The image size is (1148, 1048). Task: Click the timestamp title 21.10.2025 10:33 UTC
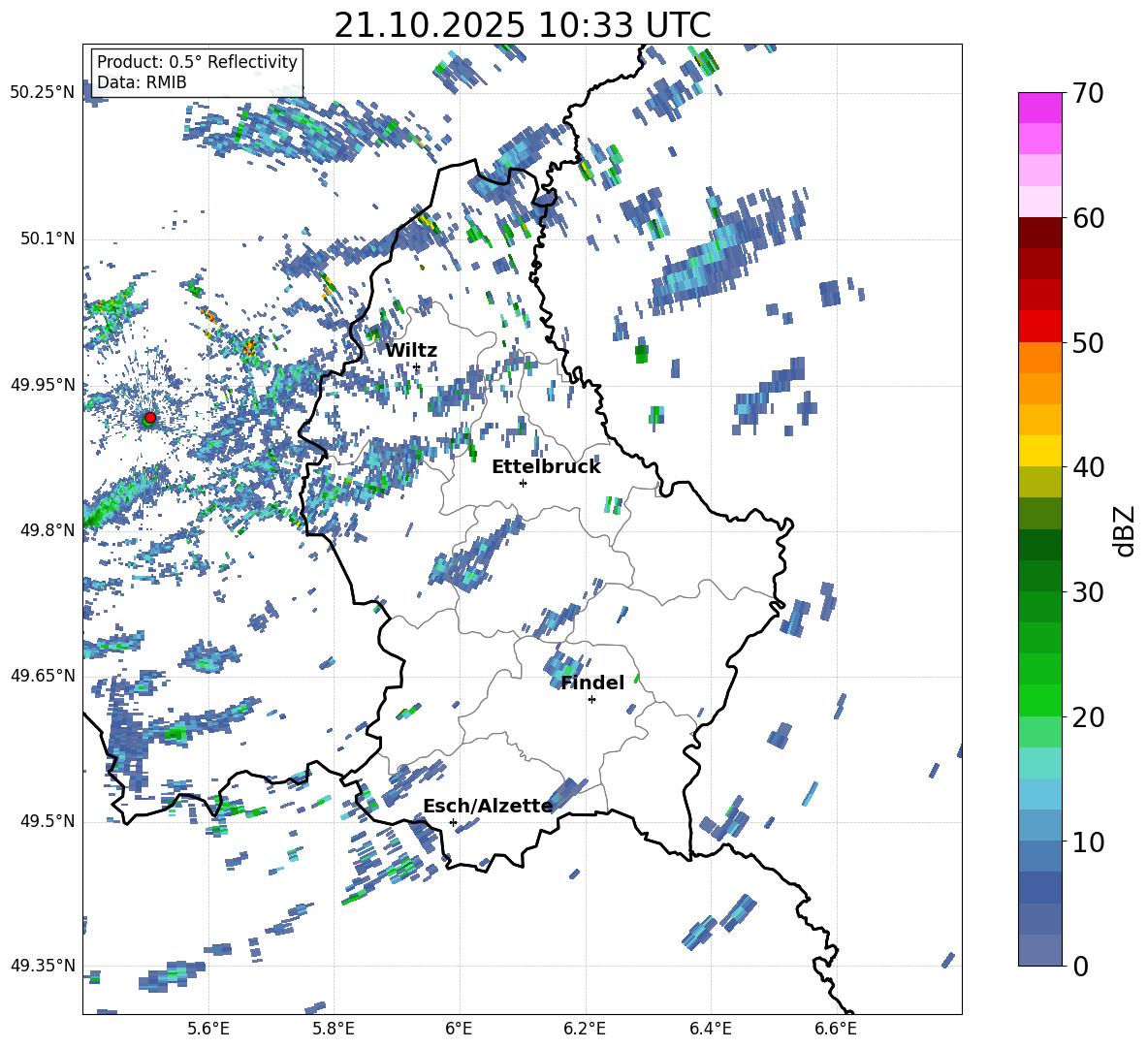[x=522, y=25]
